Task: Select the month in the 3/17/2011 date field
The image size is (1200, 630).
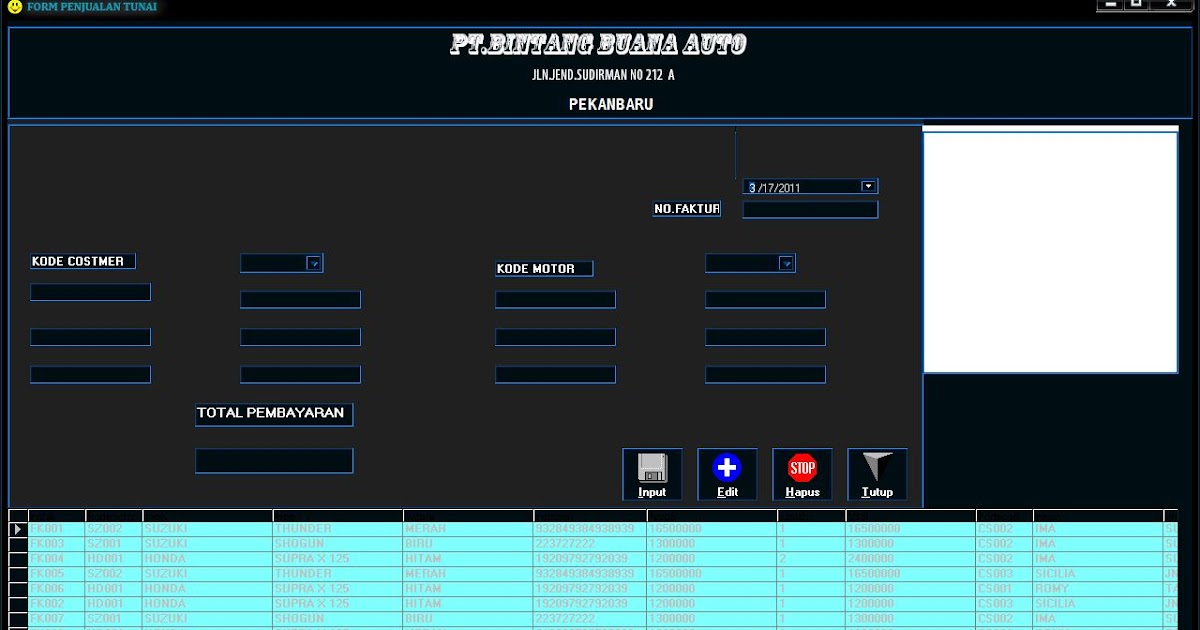Action: (x=752, y=187)
